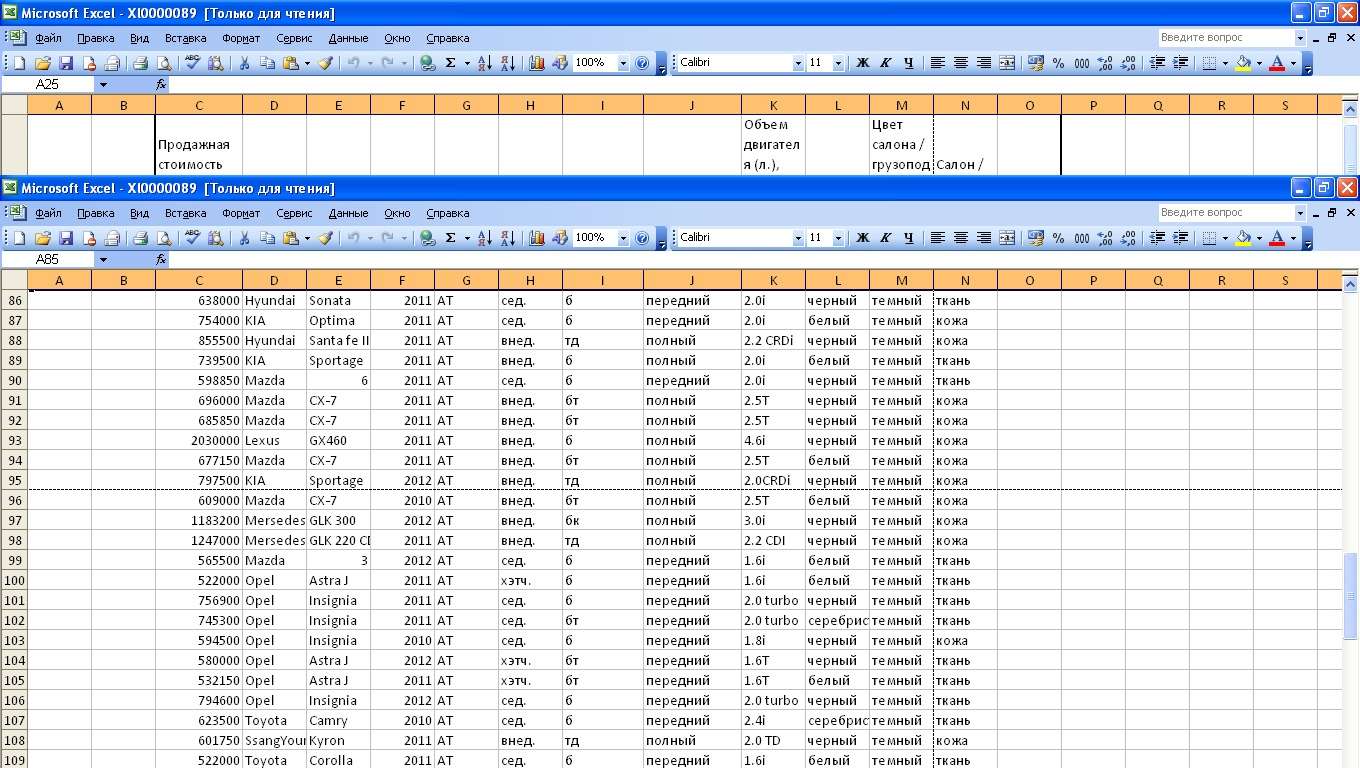This screenshot has height=768, width=1360.
Task: Open Name Box A25 dropdown in back window
Action: [102, 84]
